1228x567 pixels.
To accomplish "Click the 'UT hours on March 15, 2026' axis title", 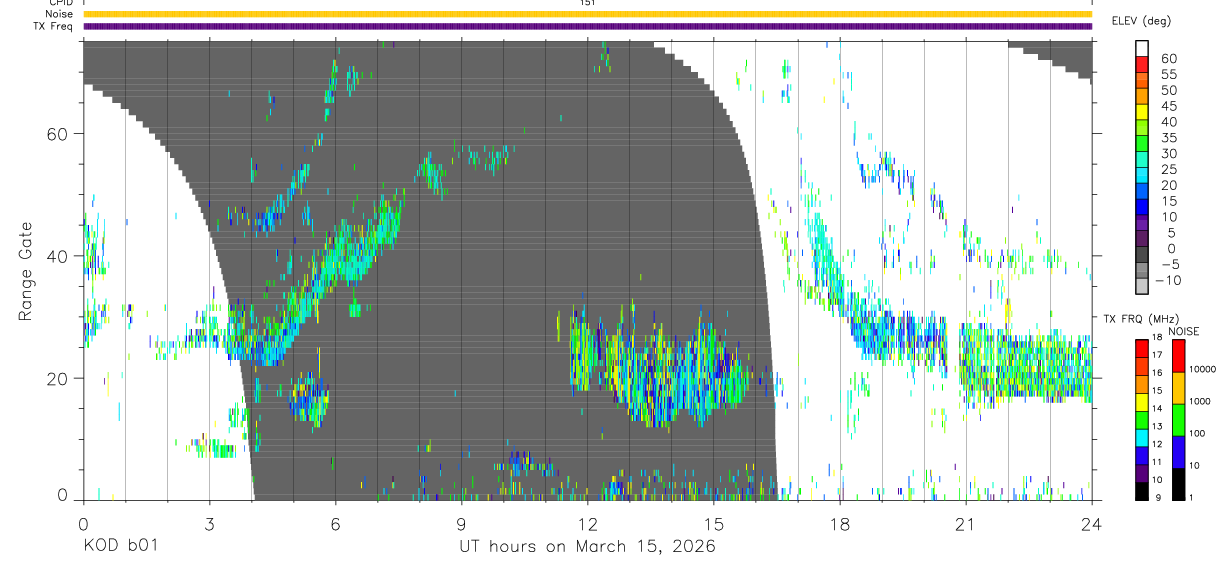I will (x=587, y=547).
